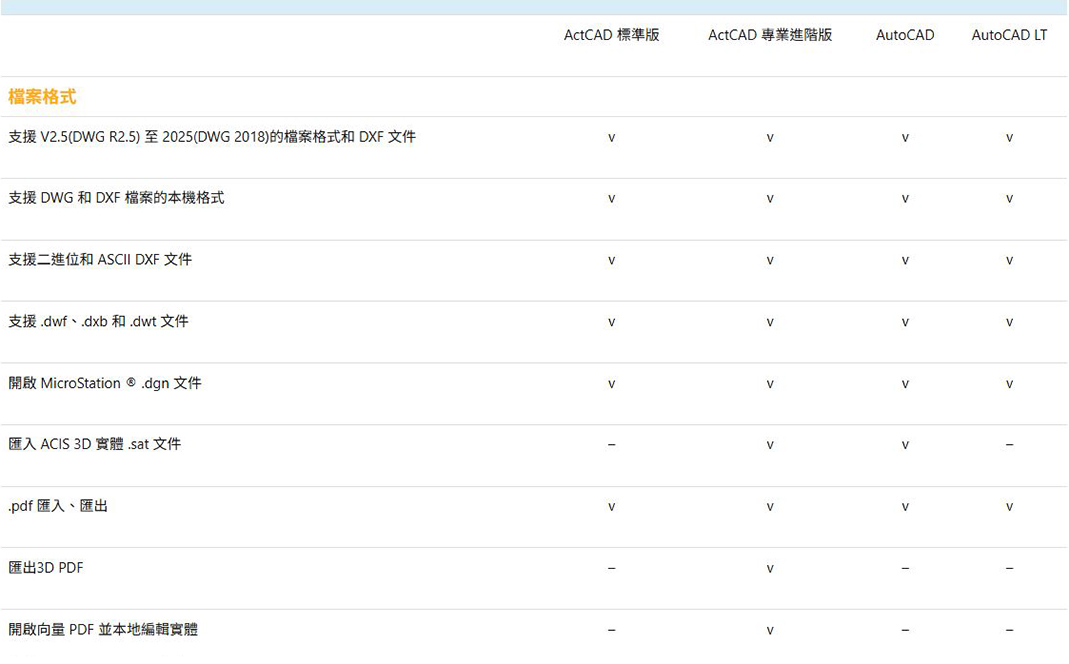Click the checkmark for .pdf 匯入、匯出 under AutoCAD

click(904, 506)
